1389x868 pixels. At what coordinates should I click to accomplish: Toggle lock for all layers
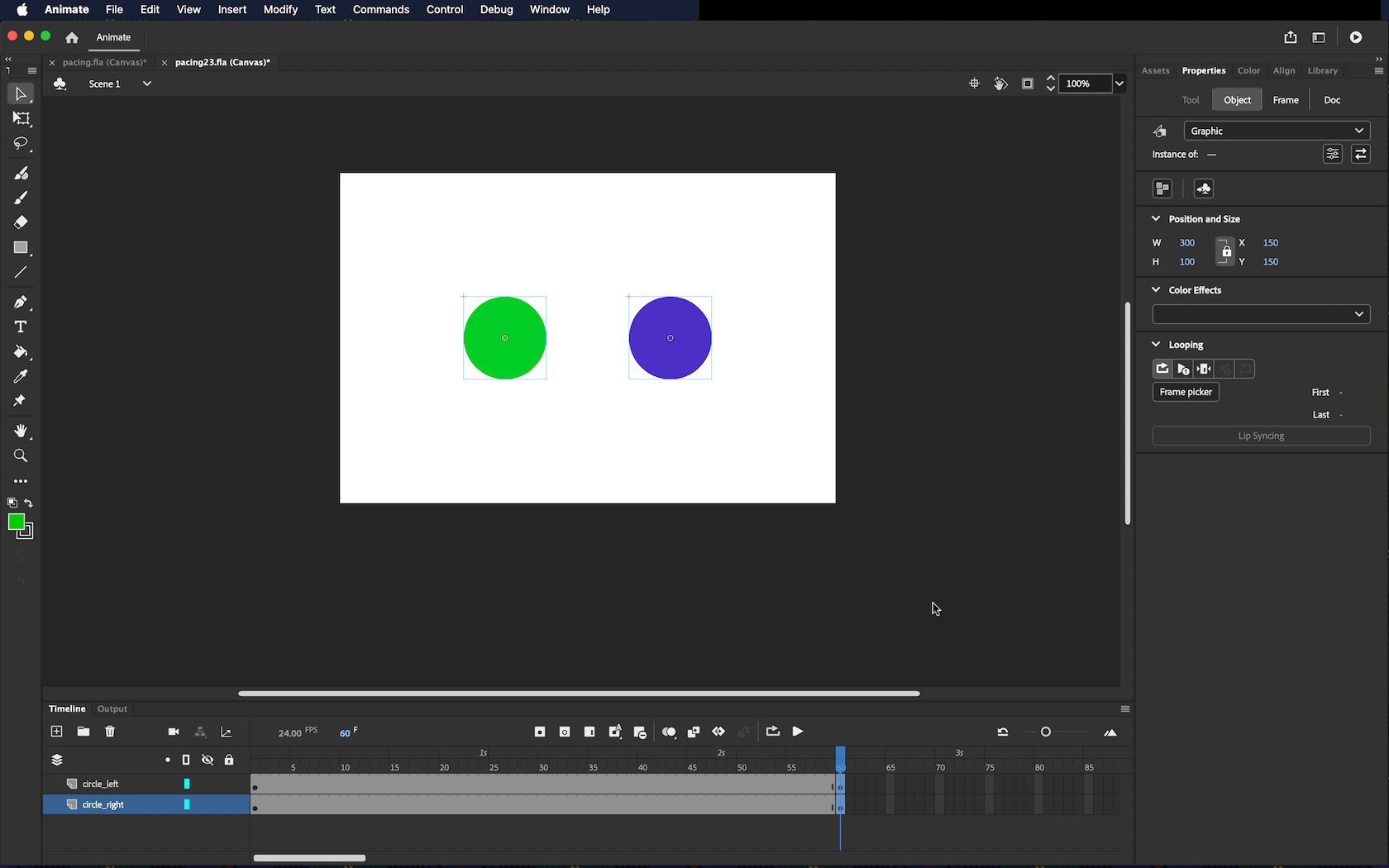pos(229,760)
